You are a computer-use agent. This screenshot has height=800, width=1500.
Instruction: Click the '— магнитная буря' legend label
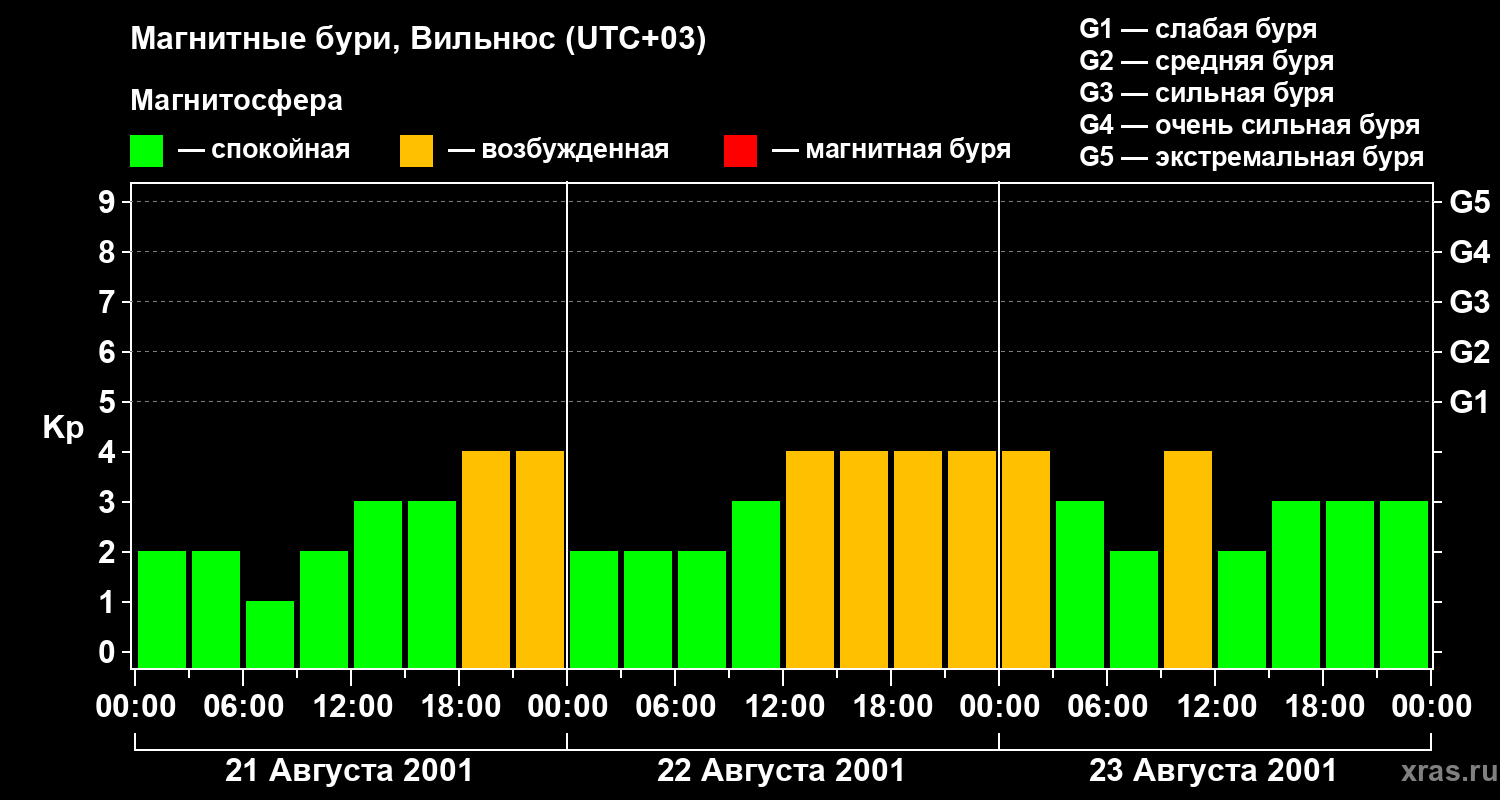[892, 150]
